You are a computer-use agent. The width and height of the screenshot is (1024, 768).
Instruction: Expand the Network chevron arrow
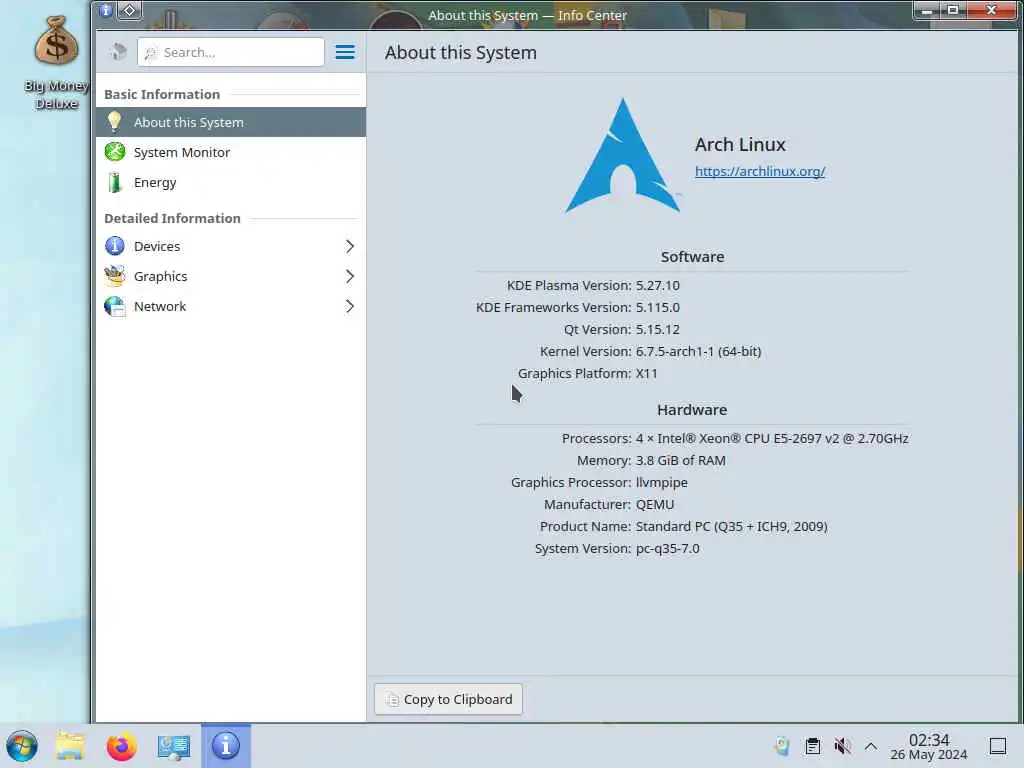(x=350, y=306)
